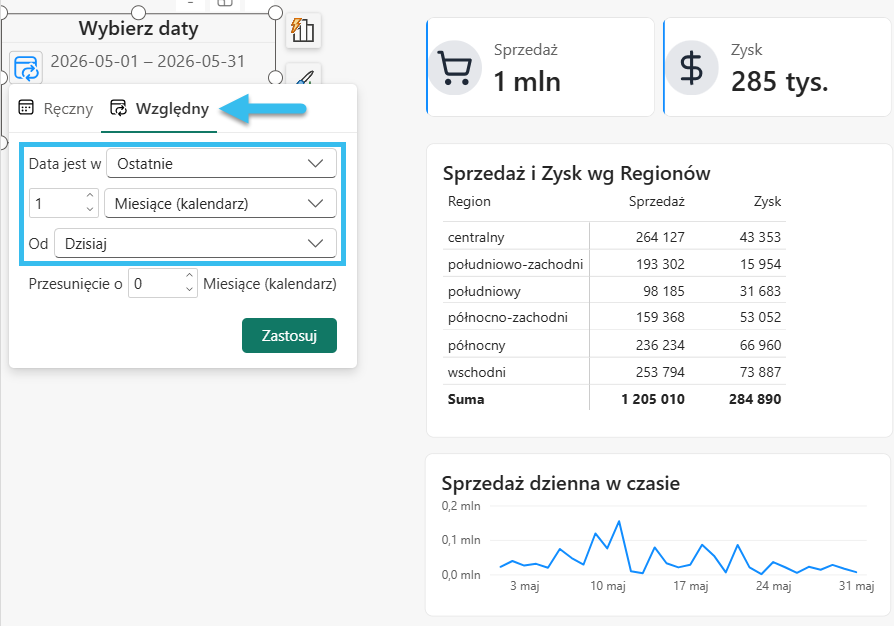Select the wschodni region row

click(x=614, y=372)
